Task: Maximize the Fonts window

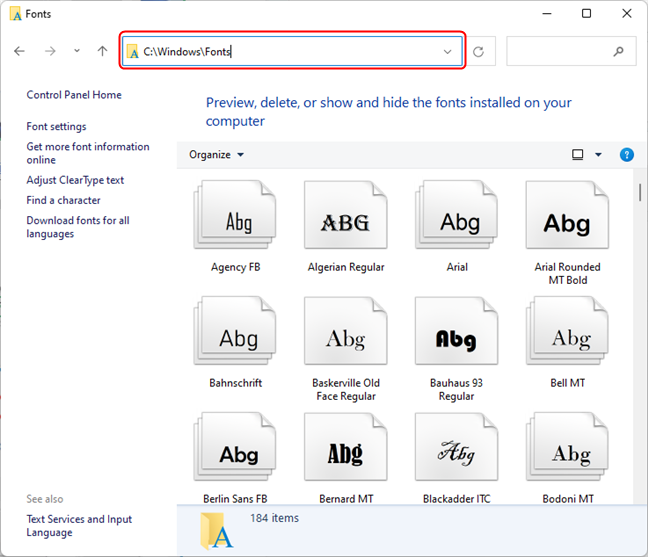Action: (x=586, y=14)
